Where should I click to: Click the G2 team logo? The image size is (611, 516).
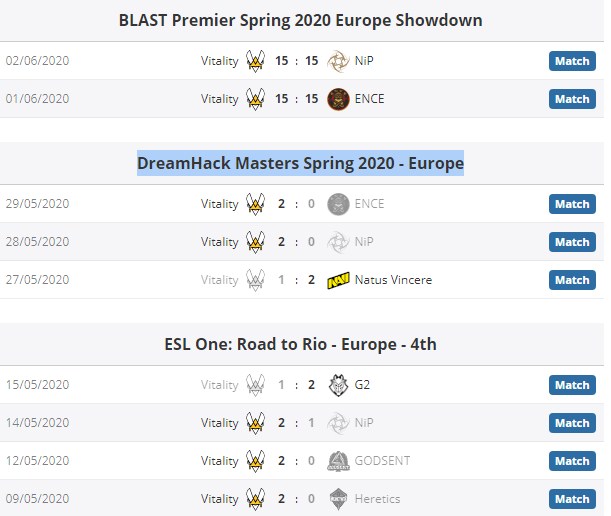[x=338, y=385]
